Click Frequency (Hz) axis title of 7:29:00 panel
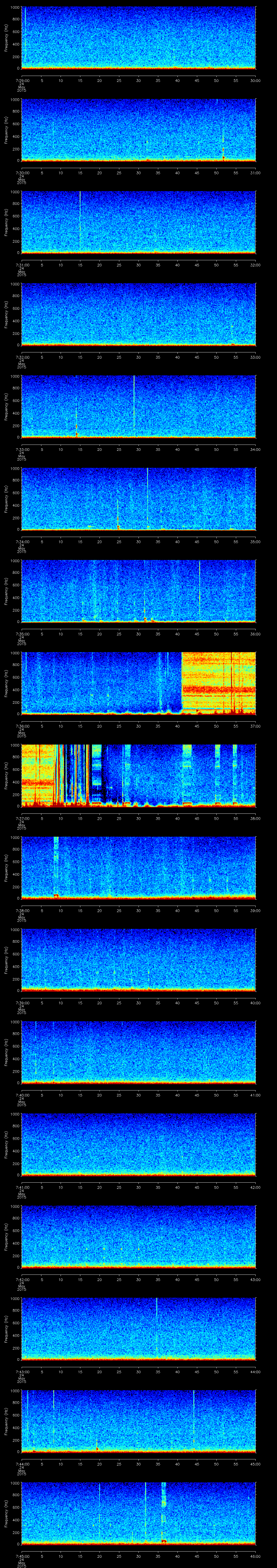The width and height of the screenshot is (277, 1568). pyautogui.click(x=6, y=38)
